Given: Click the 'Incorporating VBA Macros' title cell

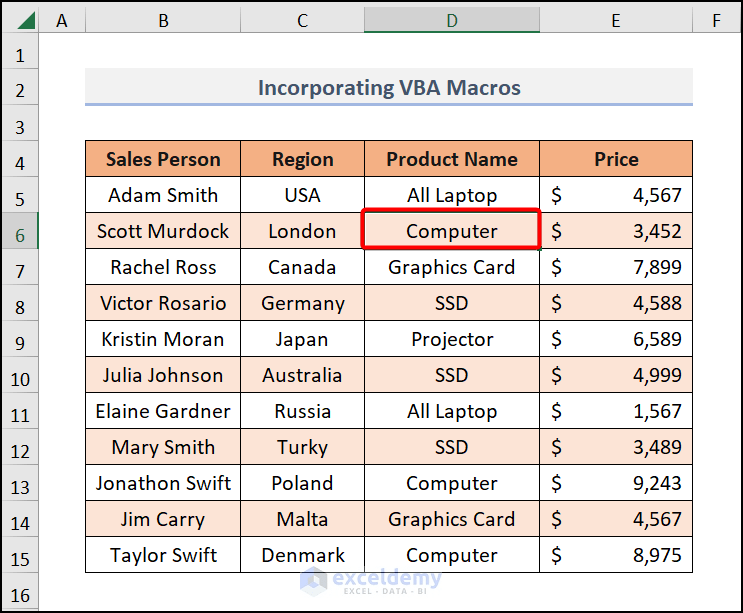Looking at the screenshot, I should (x=389, y=87).
